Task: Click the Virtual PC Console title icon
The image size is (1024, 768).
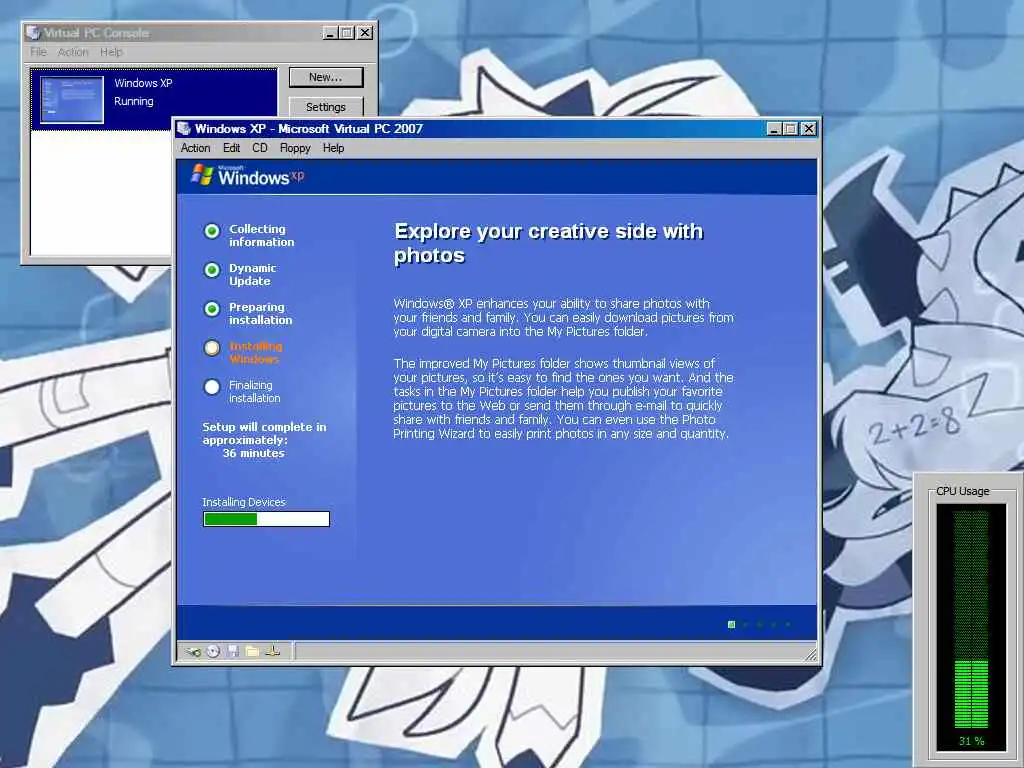Action: [33, 33]
